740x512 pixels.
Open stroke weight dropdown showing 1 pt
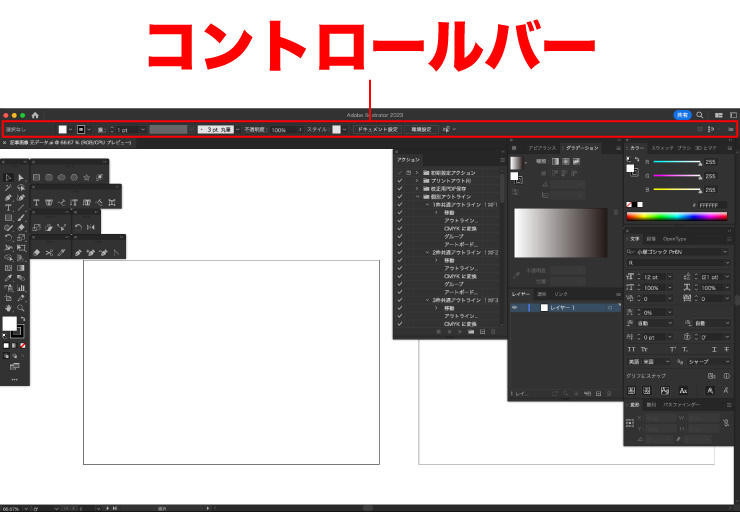tap(143, 129)
